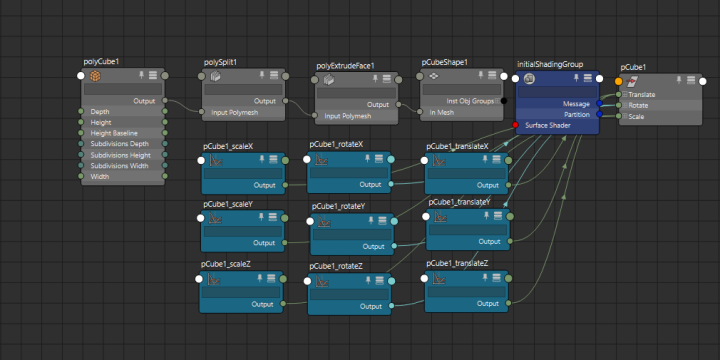Expand the Scale attribute on pCube1
The image size is (720, 360).
[x=625, y=116]
